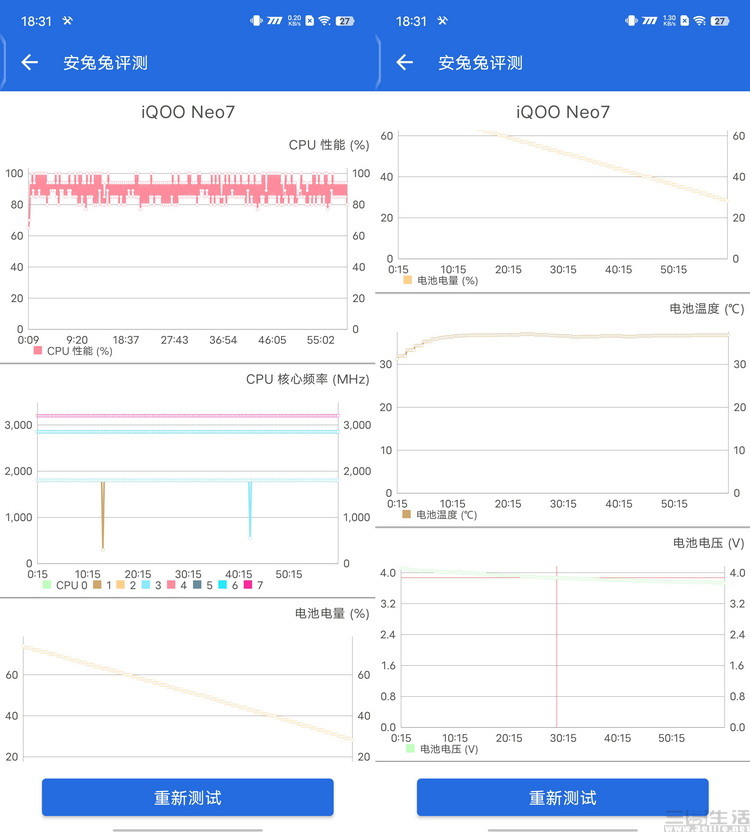Image resolution: width=750 pixels, height=833 pixels.
Task: Tap the 电池电压 (V) chart title
Action: coord(709,543)
